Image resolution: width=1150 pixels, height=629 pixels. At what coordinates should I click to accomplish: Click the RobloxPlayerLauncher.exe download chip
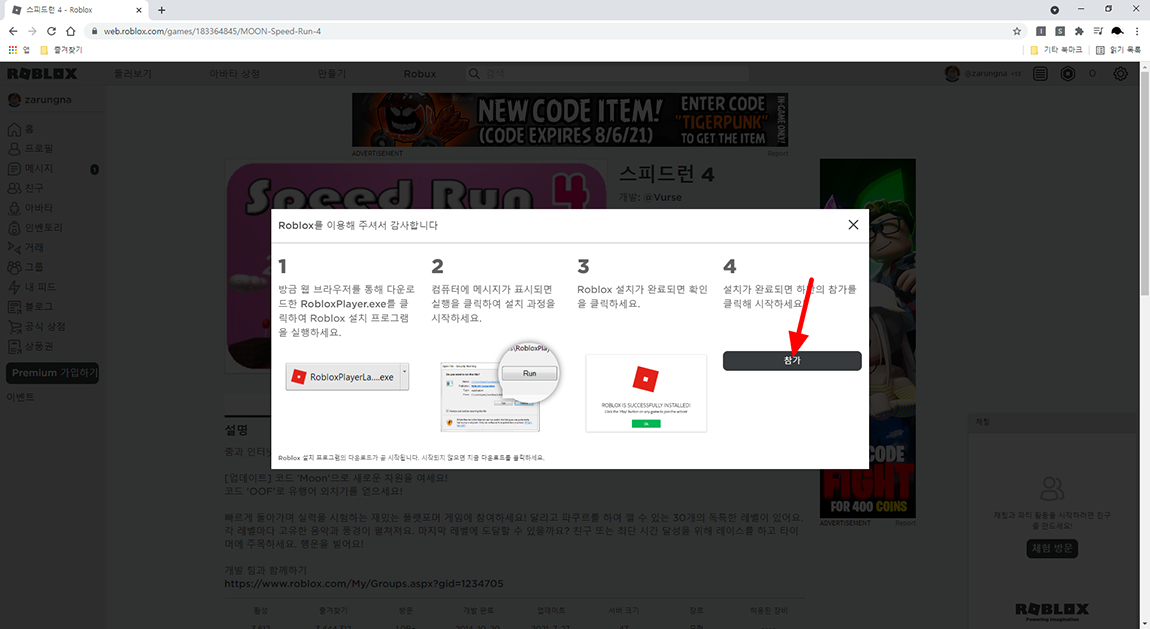346,377
